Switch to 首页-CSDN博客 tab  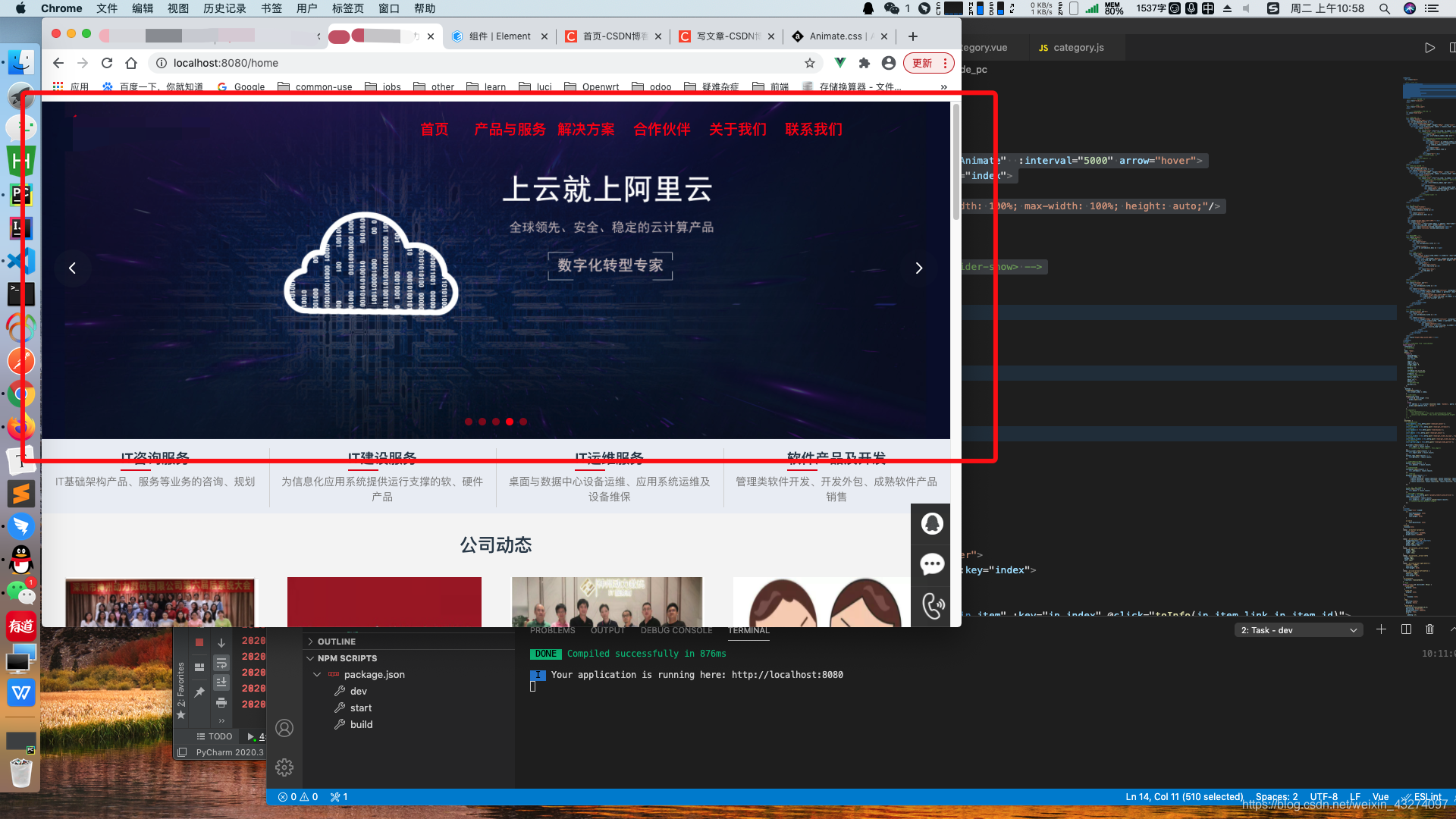(x=613, y=36)
